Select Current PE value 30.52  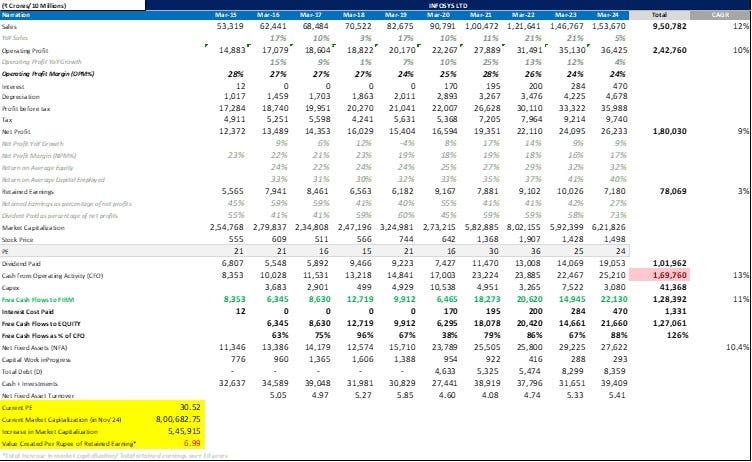tap(190, 407)
